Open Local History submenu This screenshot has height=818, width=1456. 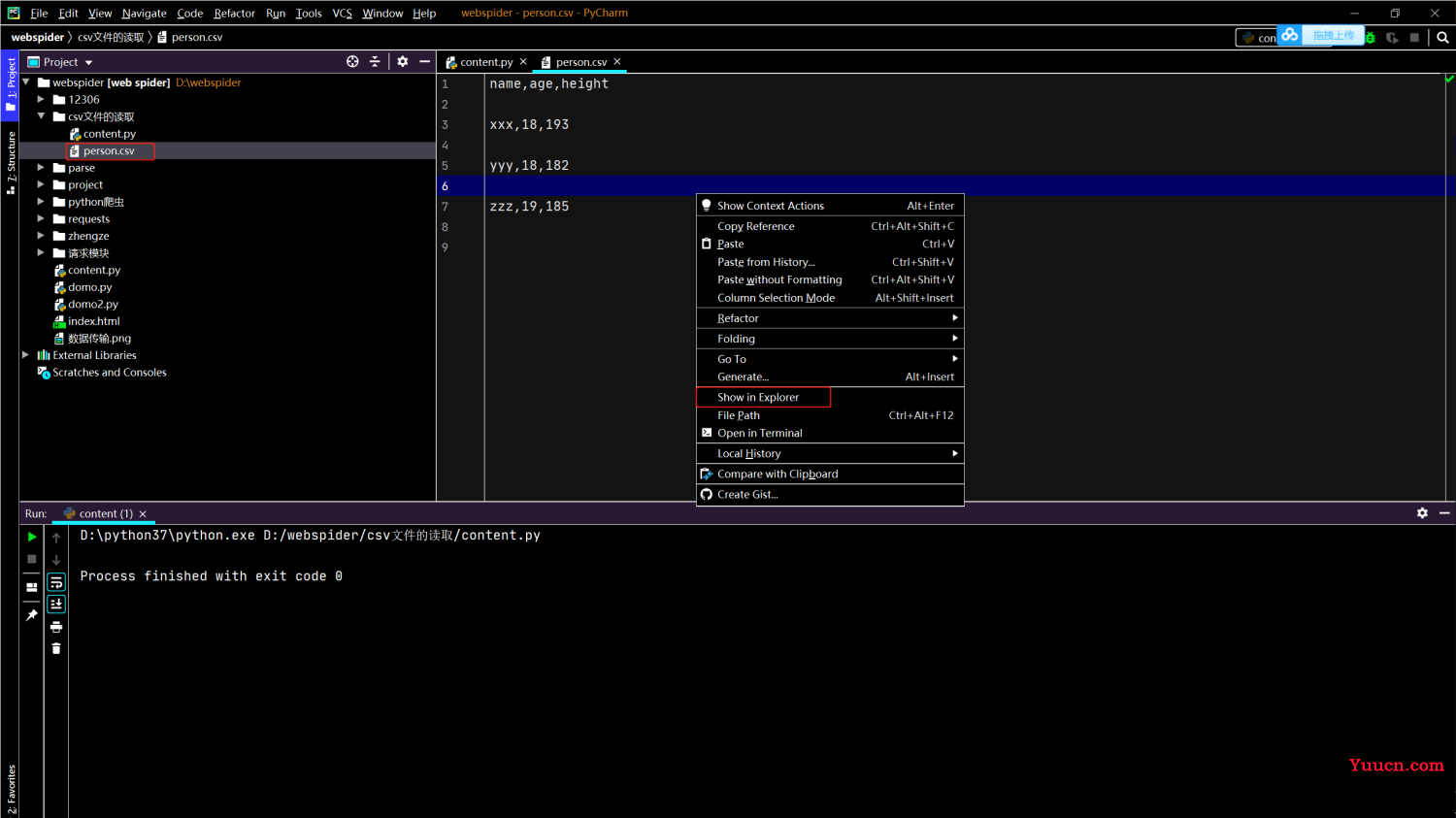[830, 453]
